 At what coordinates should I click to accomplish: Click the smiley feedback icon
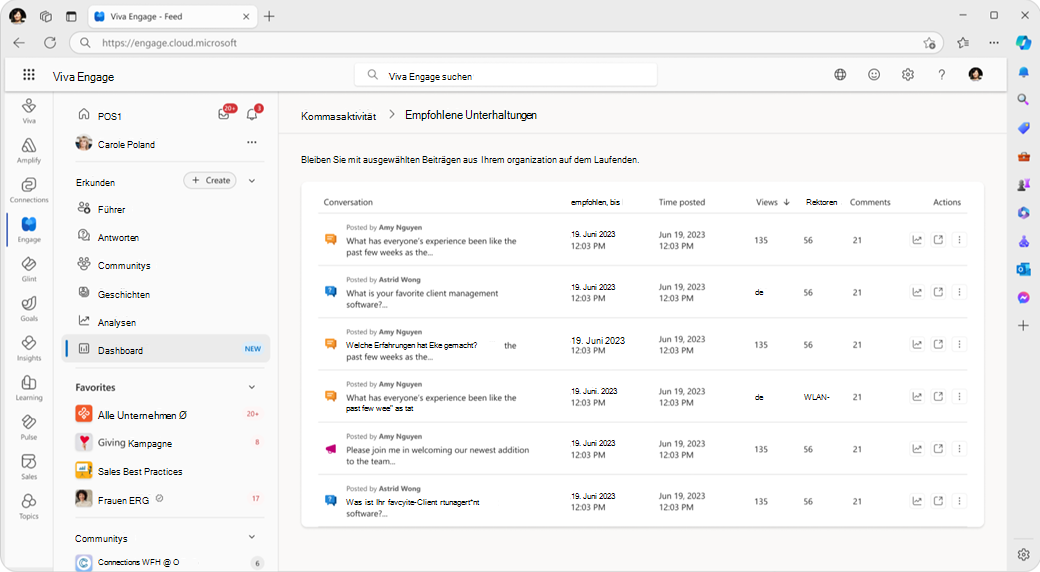pos(874,74)
